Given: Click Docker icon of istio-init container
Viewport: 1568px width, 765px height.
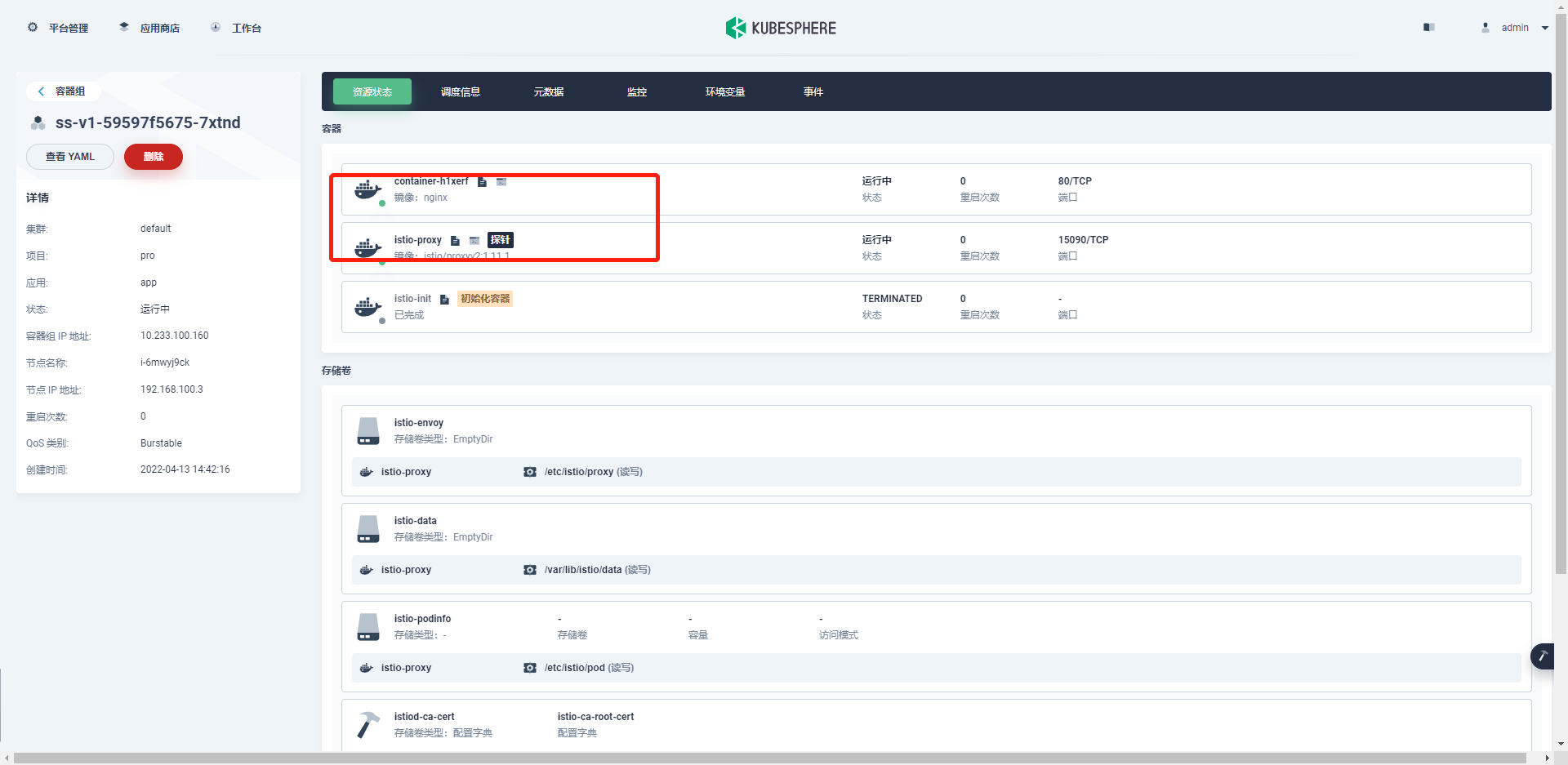Looking at the screenshot, I should [x=368, y=307].
